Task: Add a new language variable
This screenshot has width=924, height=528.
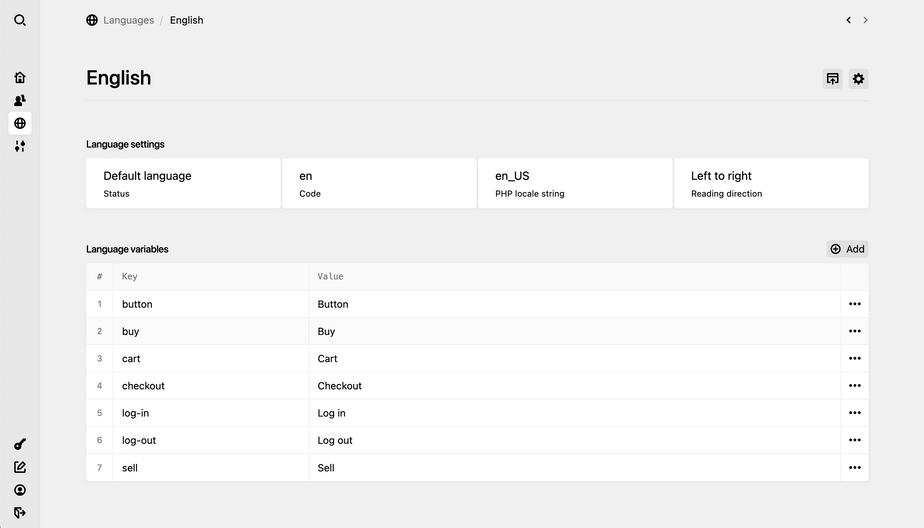Action: click(847, 249)
